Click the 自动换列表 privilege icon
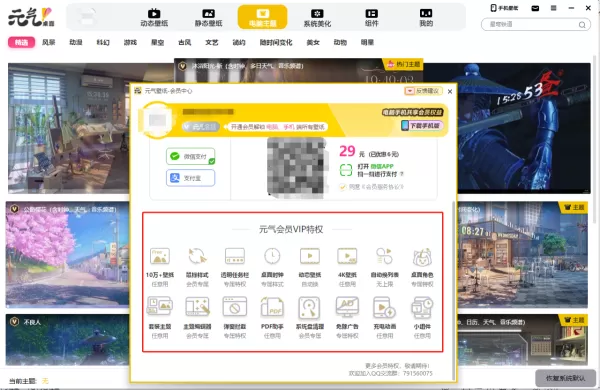The width and height of the screenshot is (600, 390). [384, 256]
